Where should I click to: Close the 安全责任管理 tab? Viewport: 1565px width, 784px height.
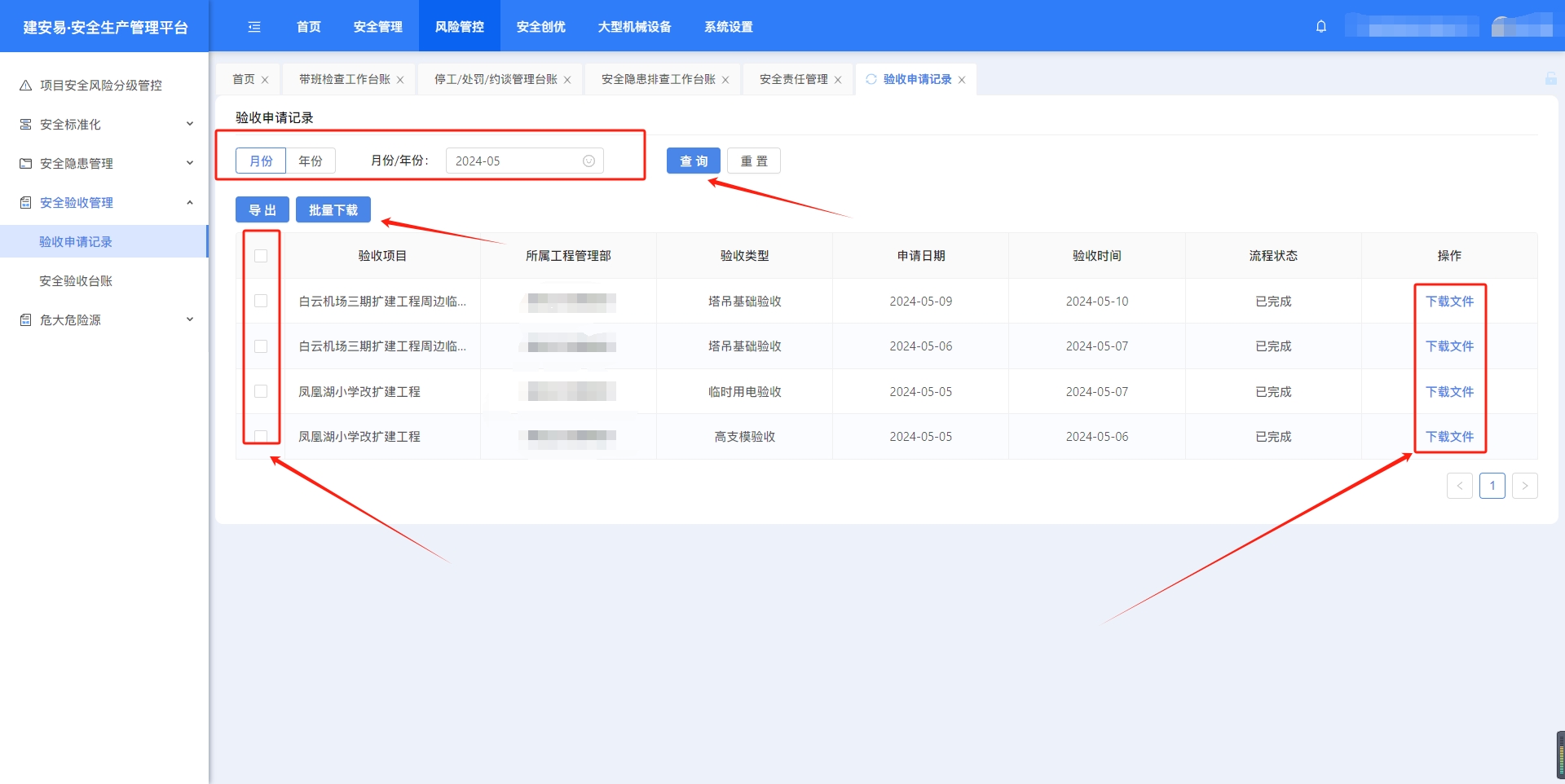tap(838, 80)
